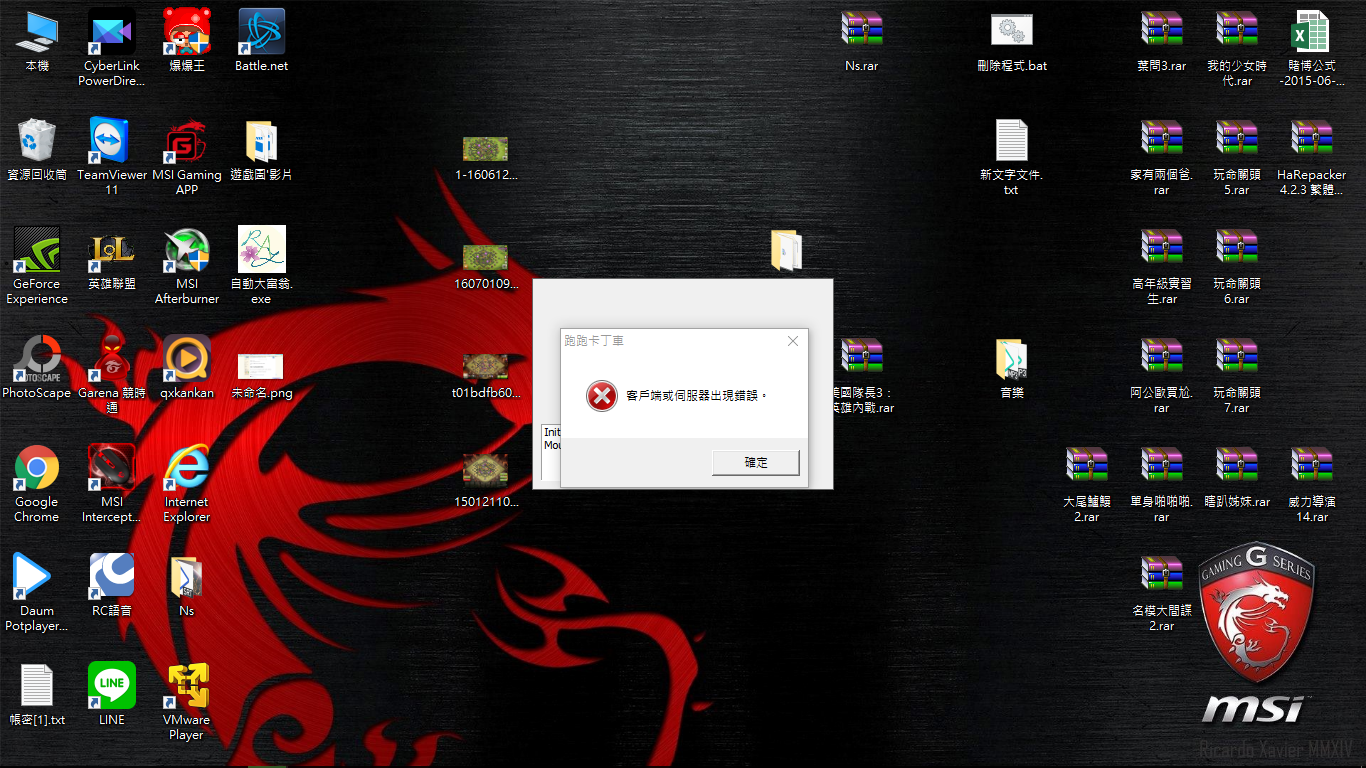Image resolution: width=1366 pixels, height=768 pixels.
Task: Select 未命名.png image file
Action: pyautogui.click(x=261, y=374)
